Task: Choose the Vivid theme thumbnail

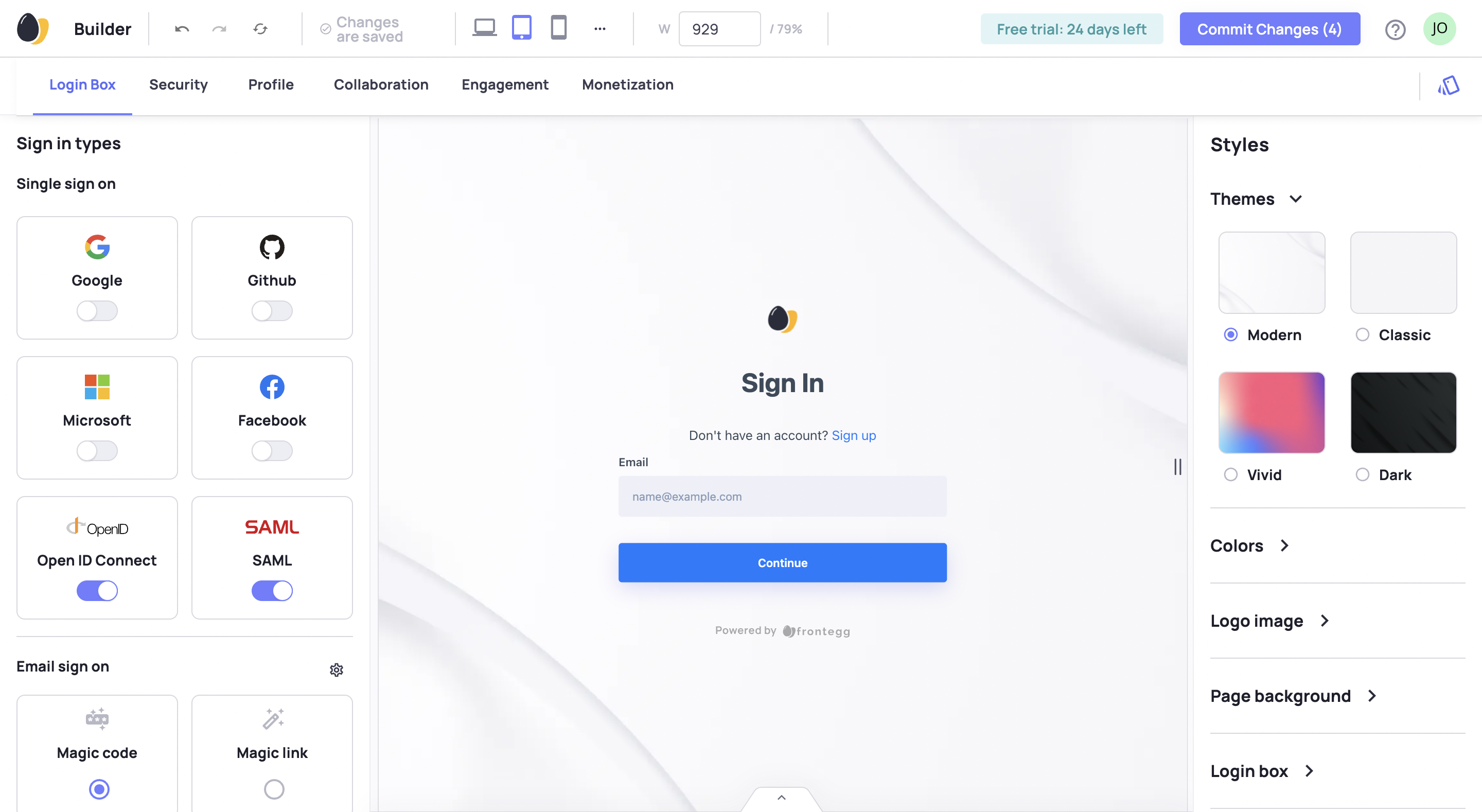Action: tap(1272, 413)
